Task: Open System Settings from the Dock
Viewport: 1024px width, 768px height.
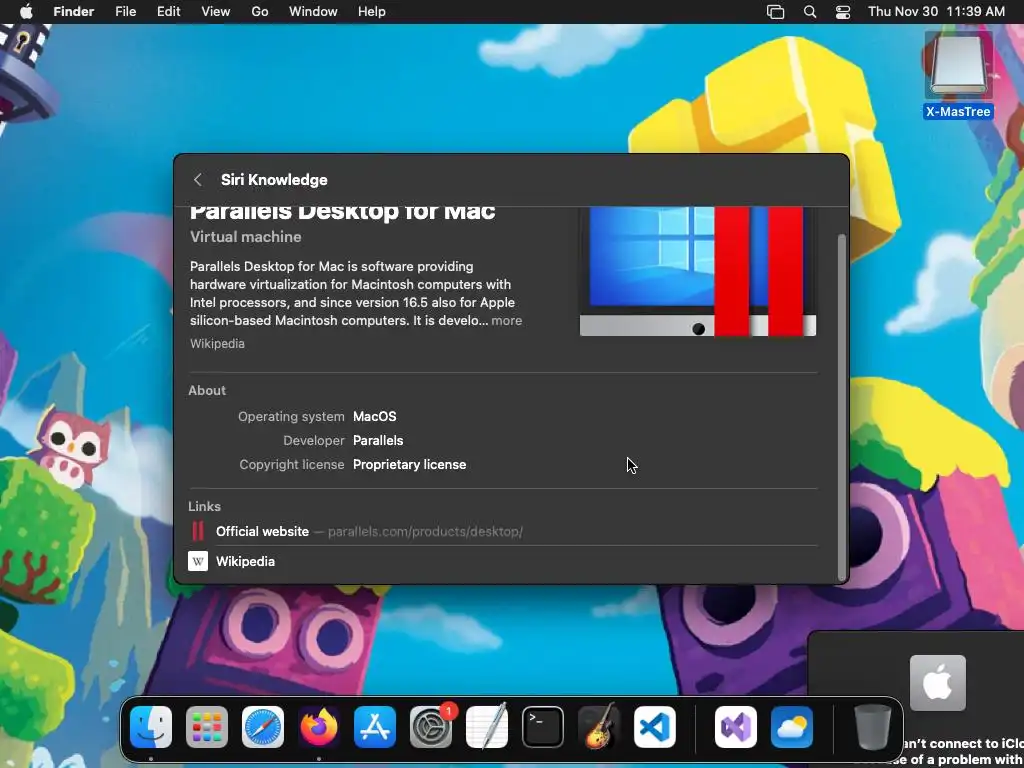Action: [x=431, y=727]
